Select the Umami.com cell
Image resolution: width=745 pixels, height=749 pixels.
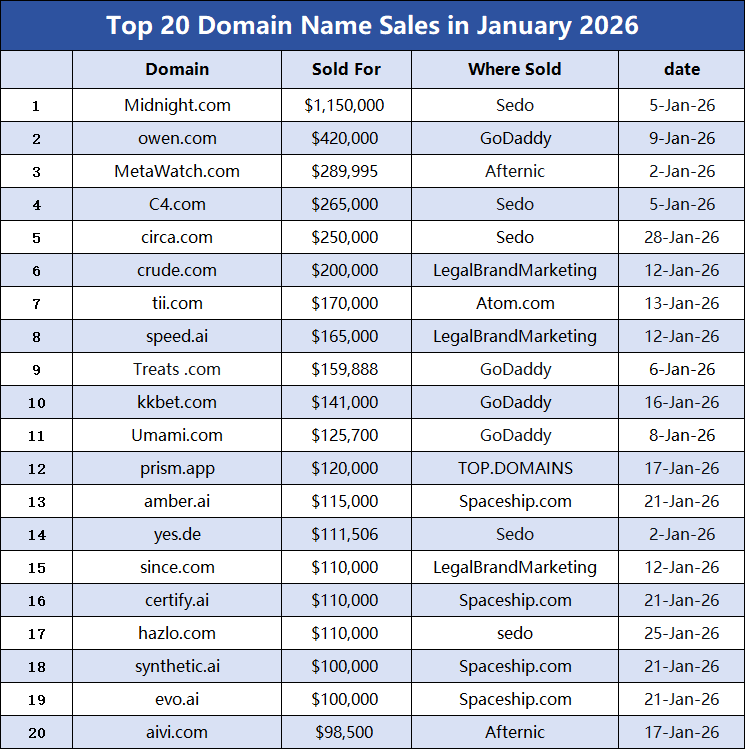pos(177,435)
